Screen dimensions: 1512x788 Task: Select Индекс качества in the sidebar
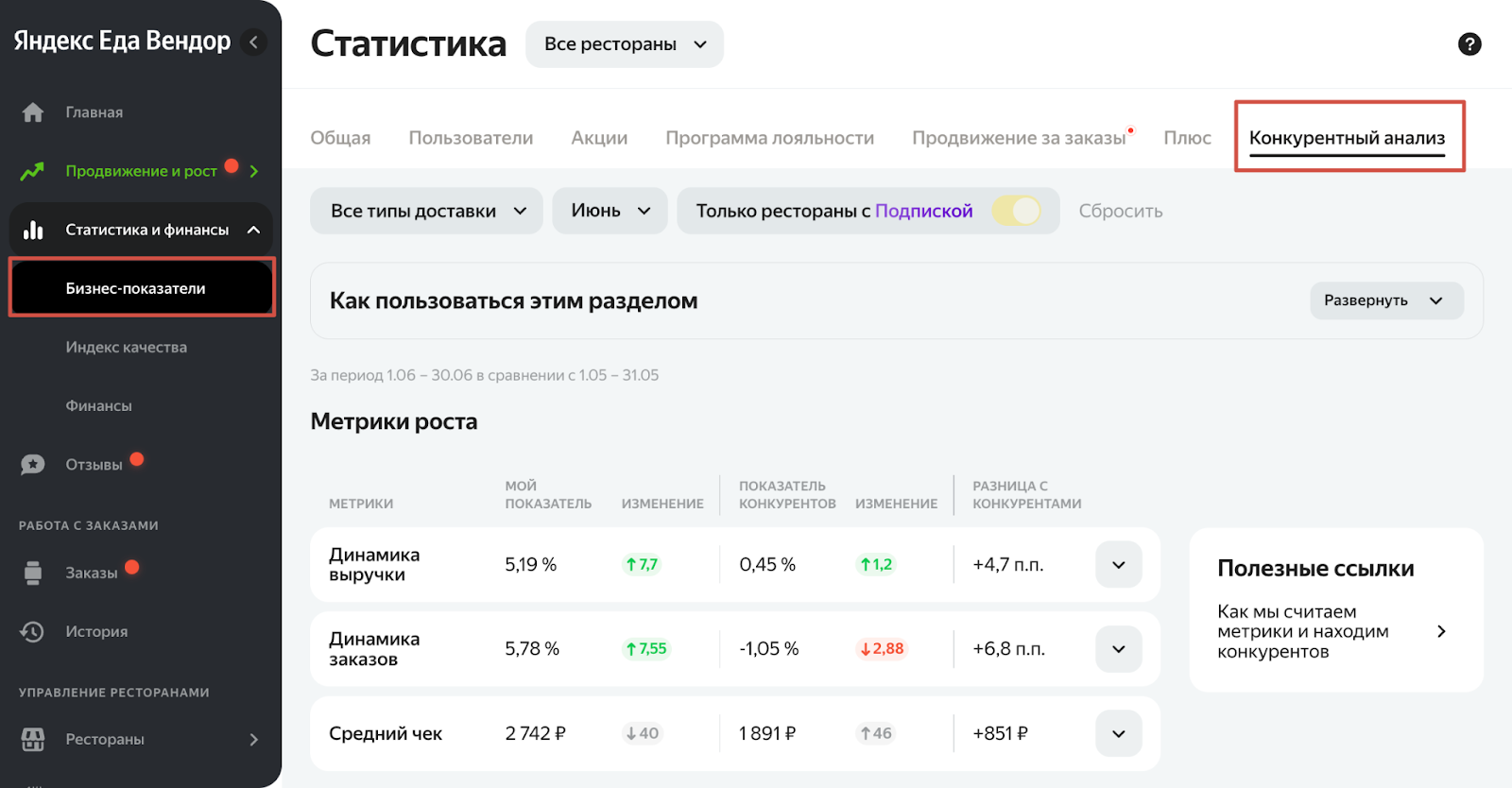pyautogui.click(x=126, y=348)
